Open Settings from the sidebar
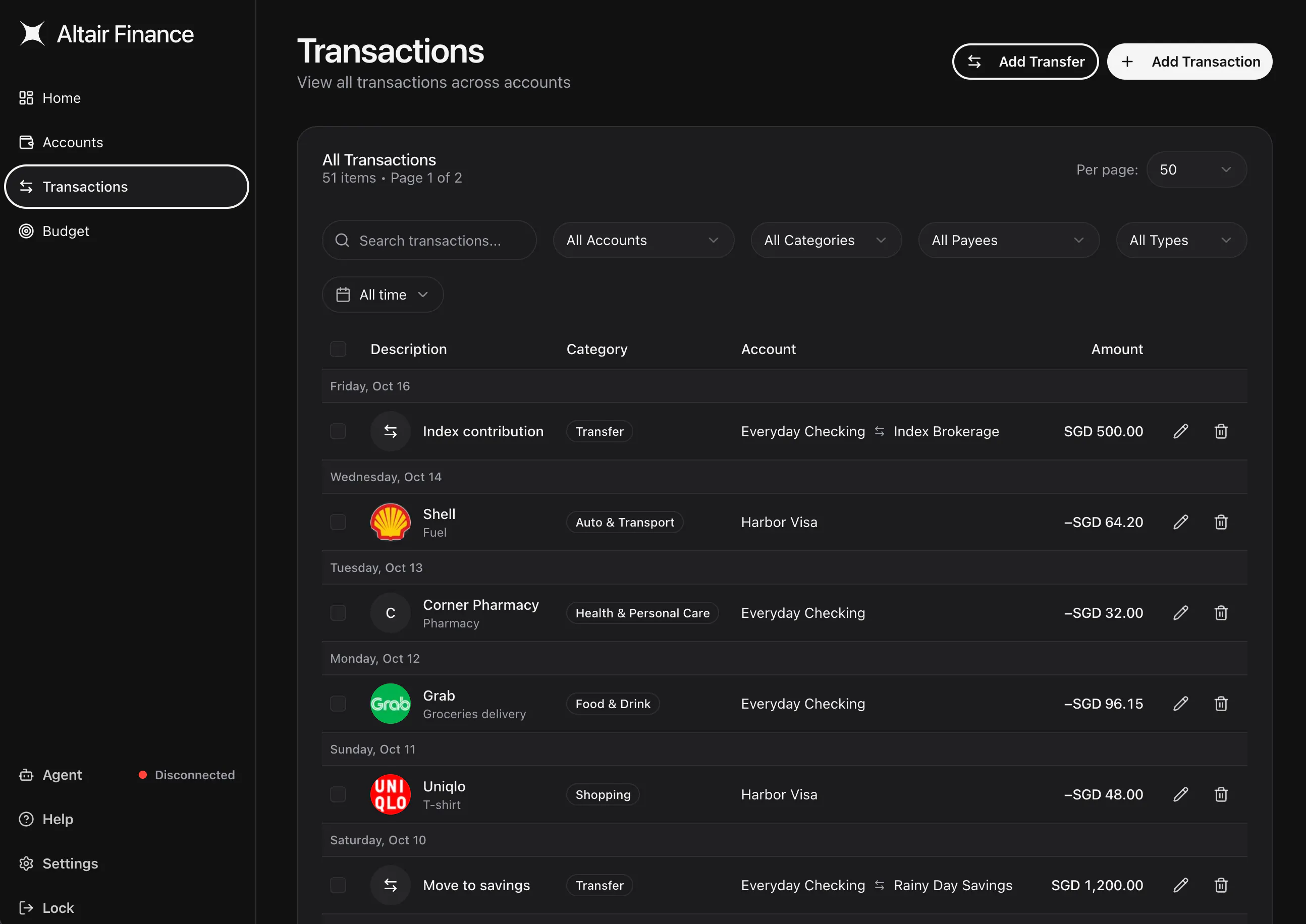 coord(126,863)
